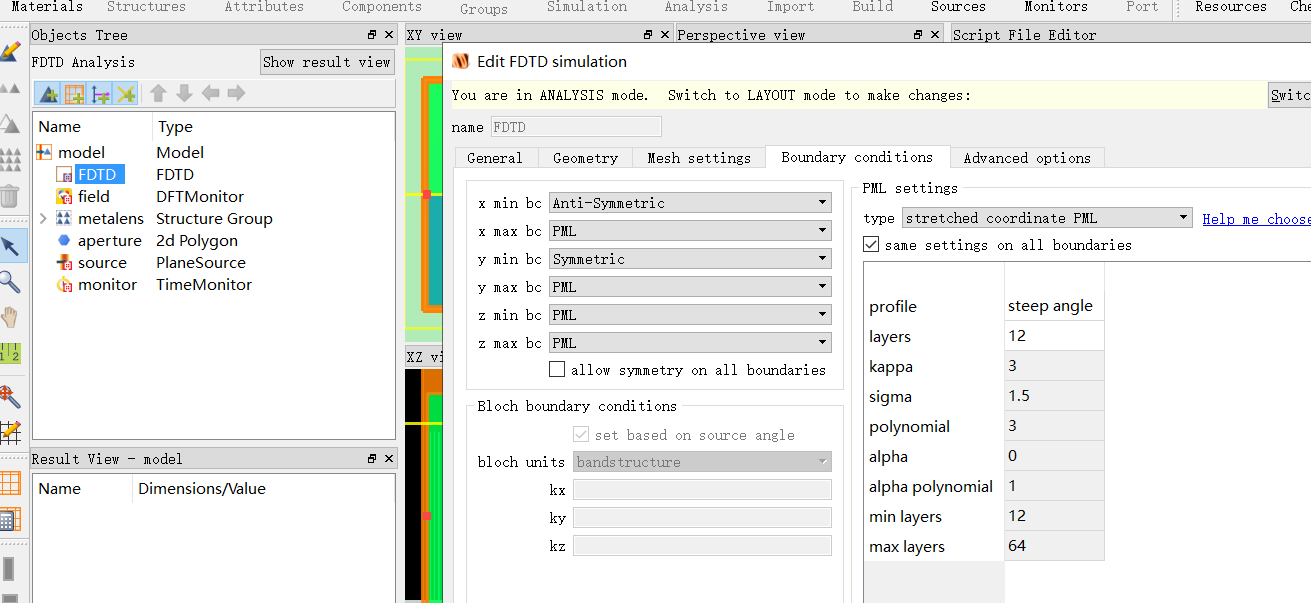Float the Result View panel
Viewport: 1311px width, 603px height.
point(372,459)
